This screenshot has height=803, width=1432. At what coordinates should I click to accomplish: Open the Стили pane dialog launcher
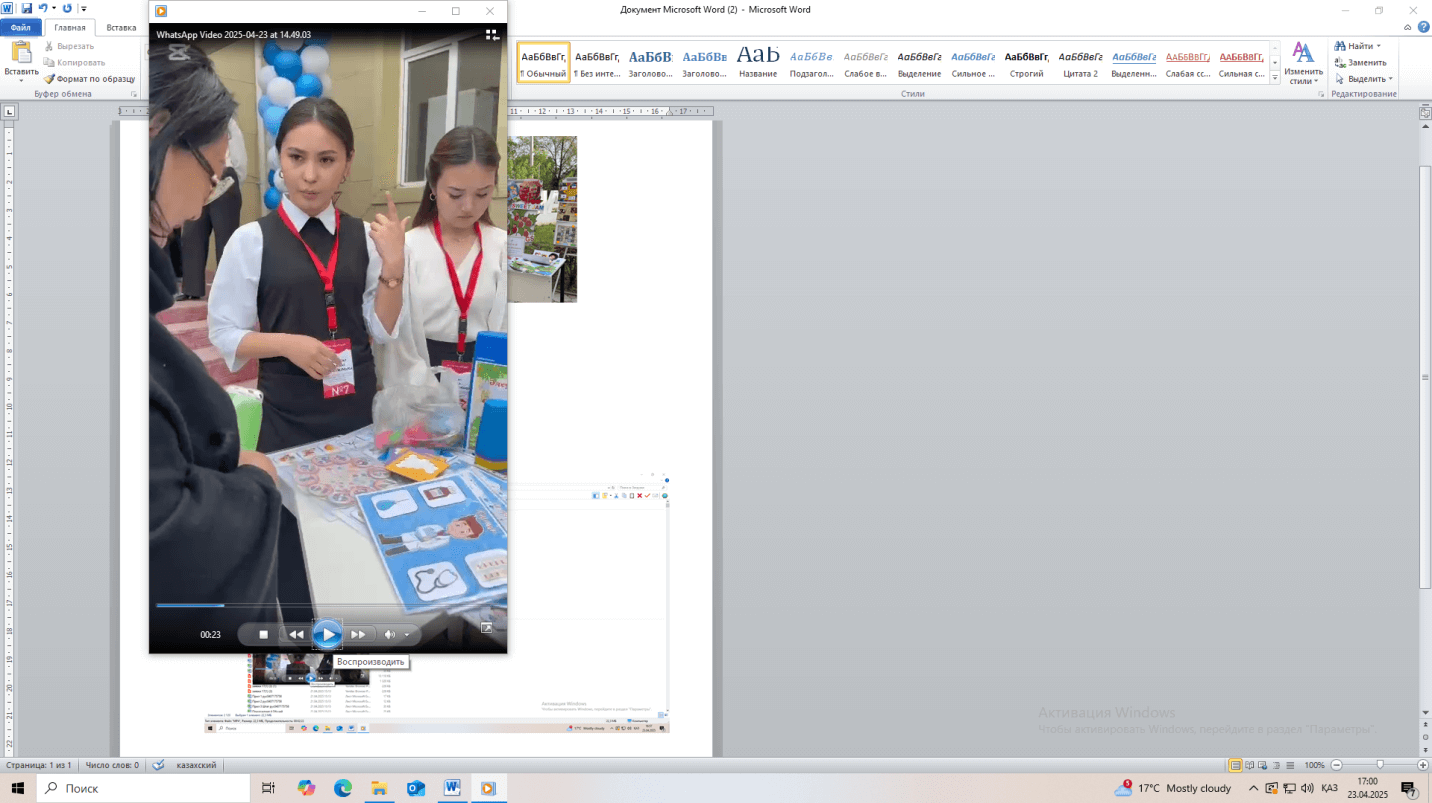1320,94
